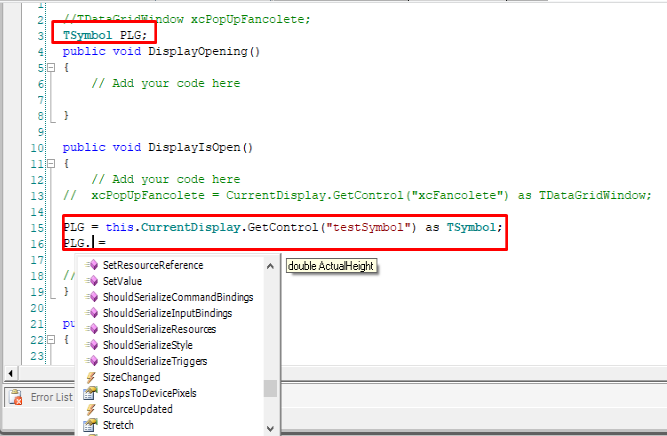Click the Error List icon
This screenshot has height=436, width=667.
[16, 398]
